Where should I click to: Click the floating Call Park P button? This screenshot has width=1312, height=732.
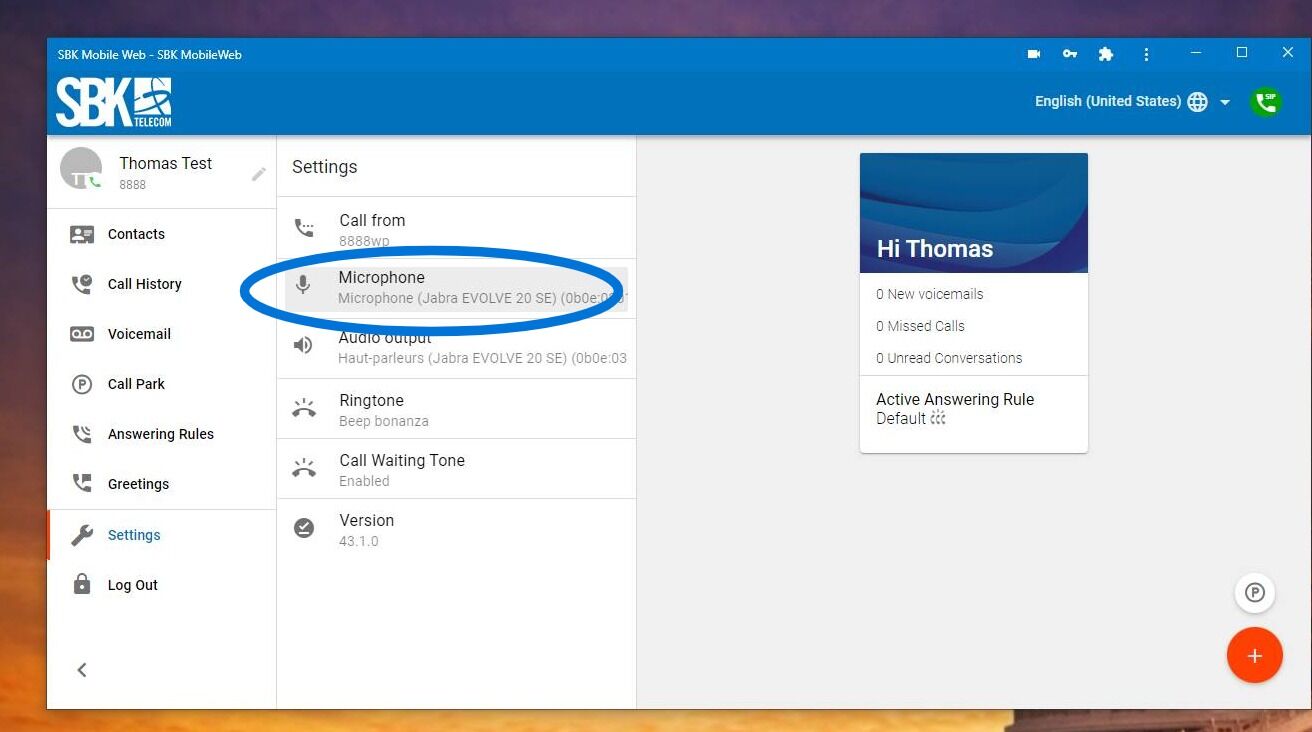[x=1255, y=593]
